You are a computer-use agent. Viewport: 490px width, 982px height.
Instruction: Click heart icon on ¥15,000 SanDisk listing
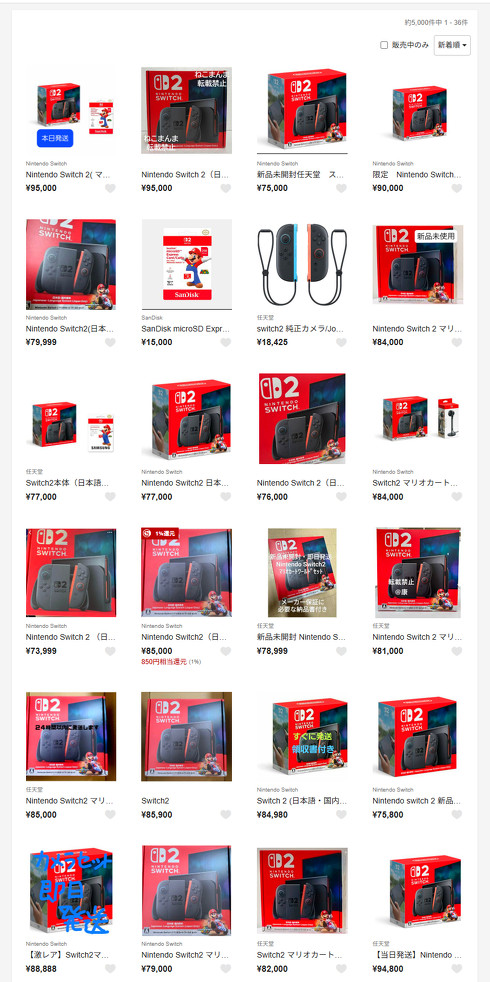(226, 342)
